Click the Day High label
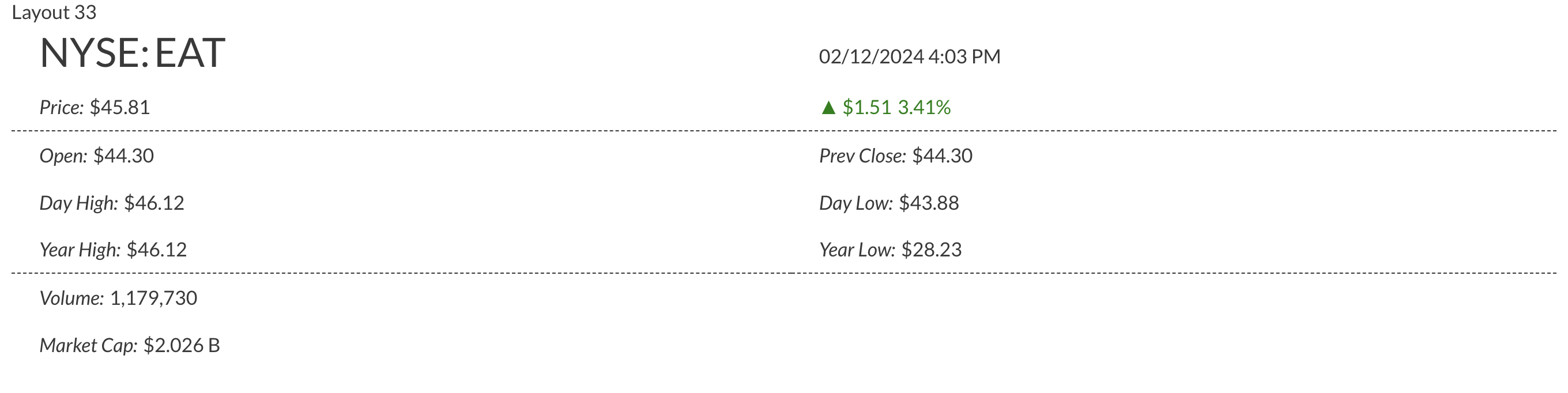 [78, 203]
